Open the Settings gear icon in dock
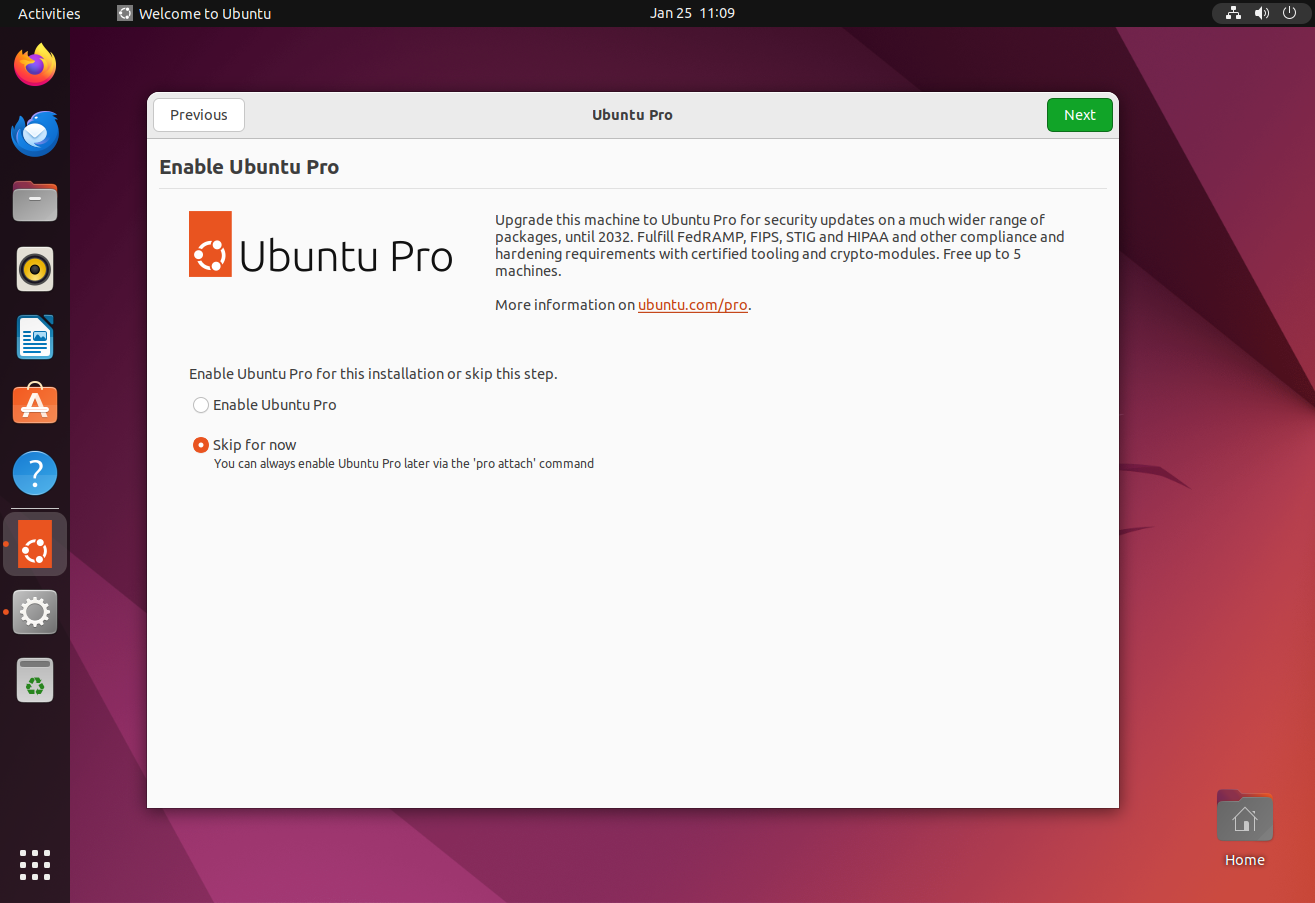 35,611
